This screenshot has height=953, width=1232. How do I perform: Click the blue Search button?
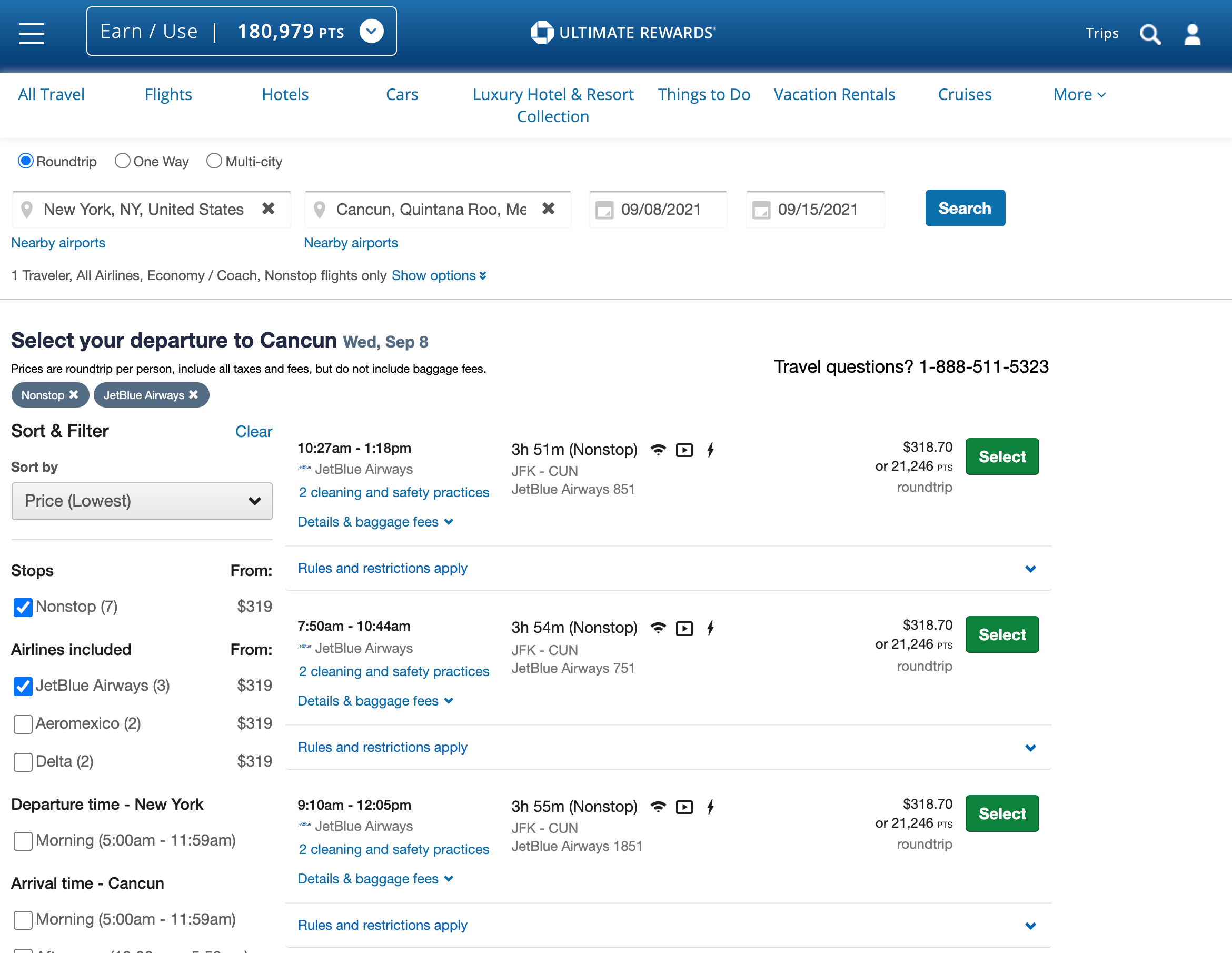pyautogui.click(x=965, y=207)
